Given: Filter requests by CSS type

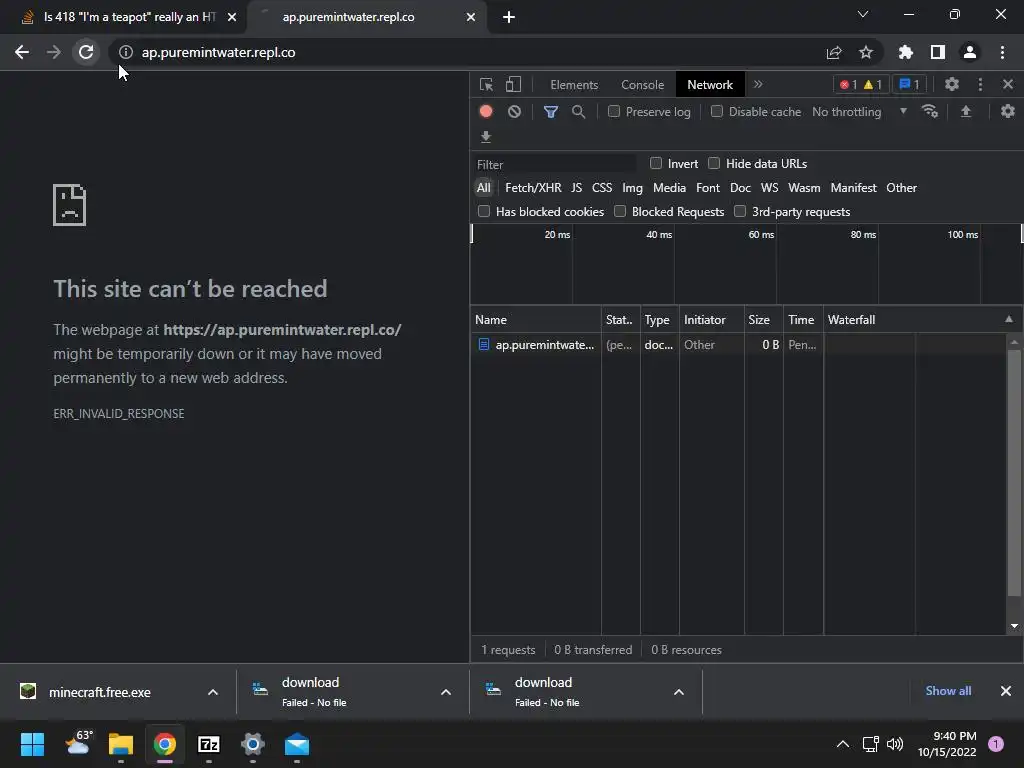Looking at the screenshot, I should click(x=602, y=188).
